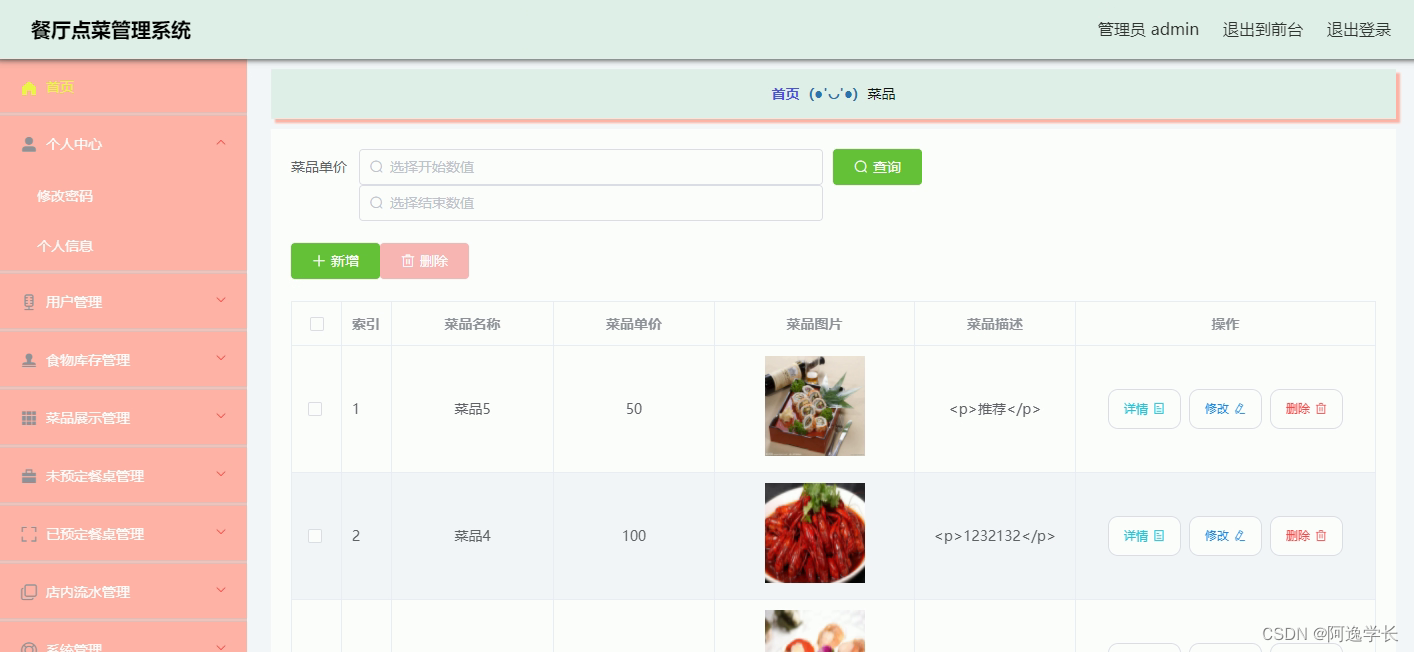Click the <p>推荐</p> description cell

pyautogui.click(x=995, y=409)
